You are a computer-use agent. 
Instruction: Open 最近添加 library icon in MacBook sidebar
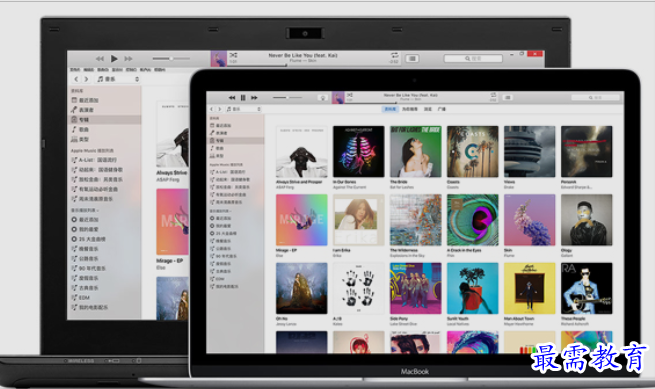[212, 125]
